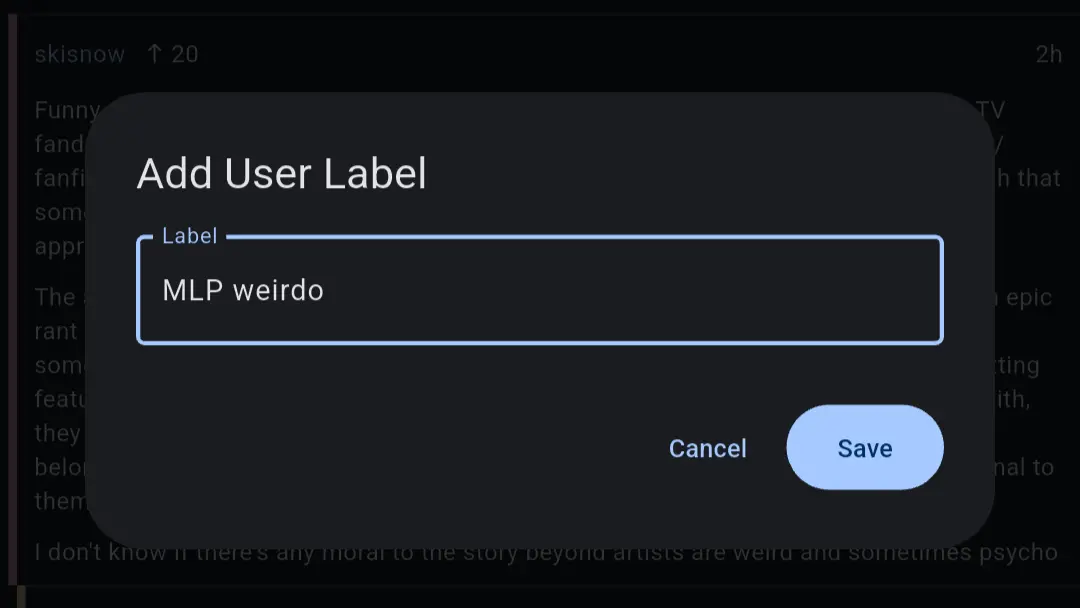Click the comment score "20"

(x=185, y=54)
